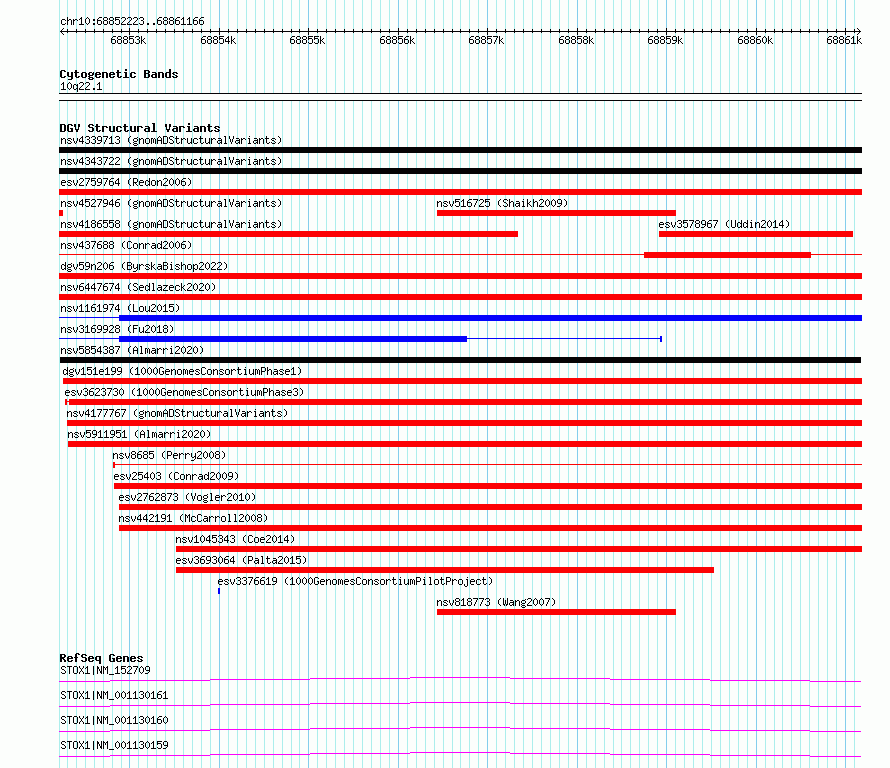
Task: Select the nsv4343722 gnomAD variant label
Action: tap(171, 161)
